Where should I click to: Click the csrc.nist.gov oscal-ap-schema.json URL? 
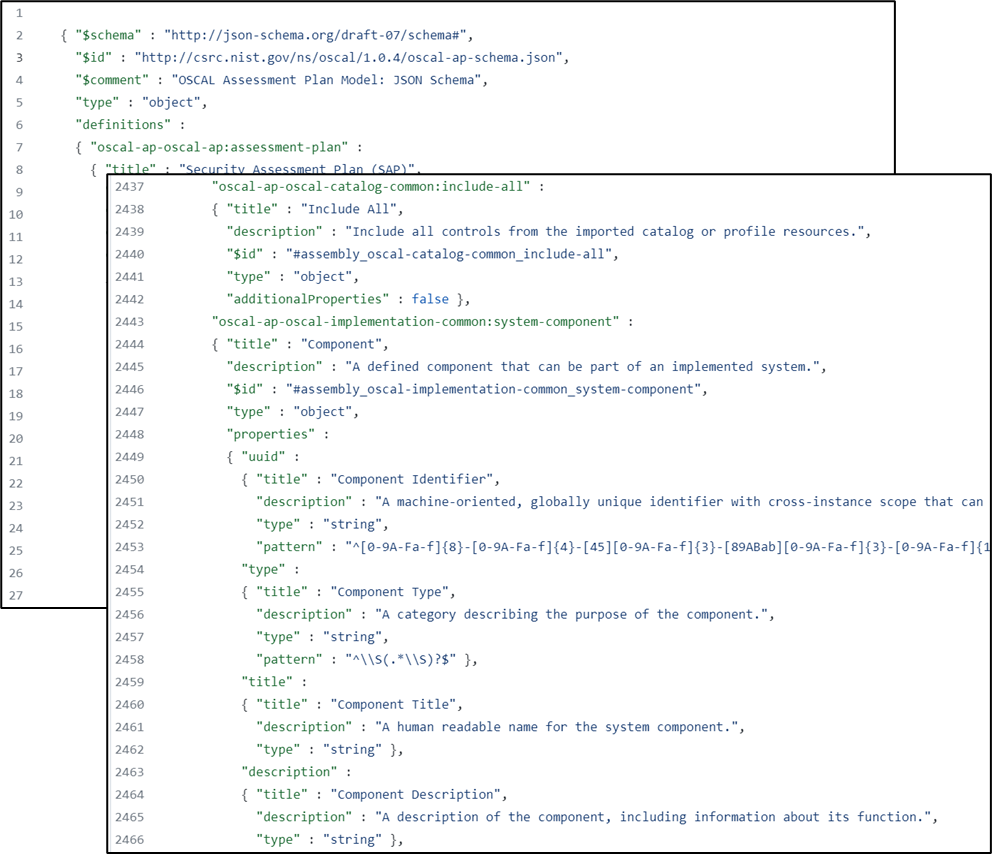point(351,58)
